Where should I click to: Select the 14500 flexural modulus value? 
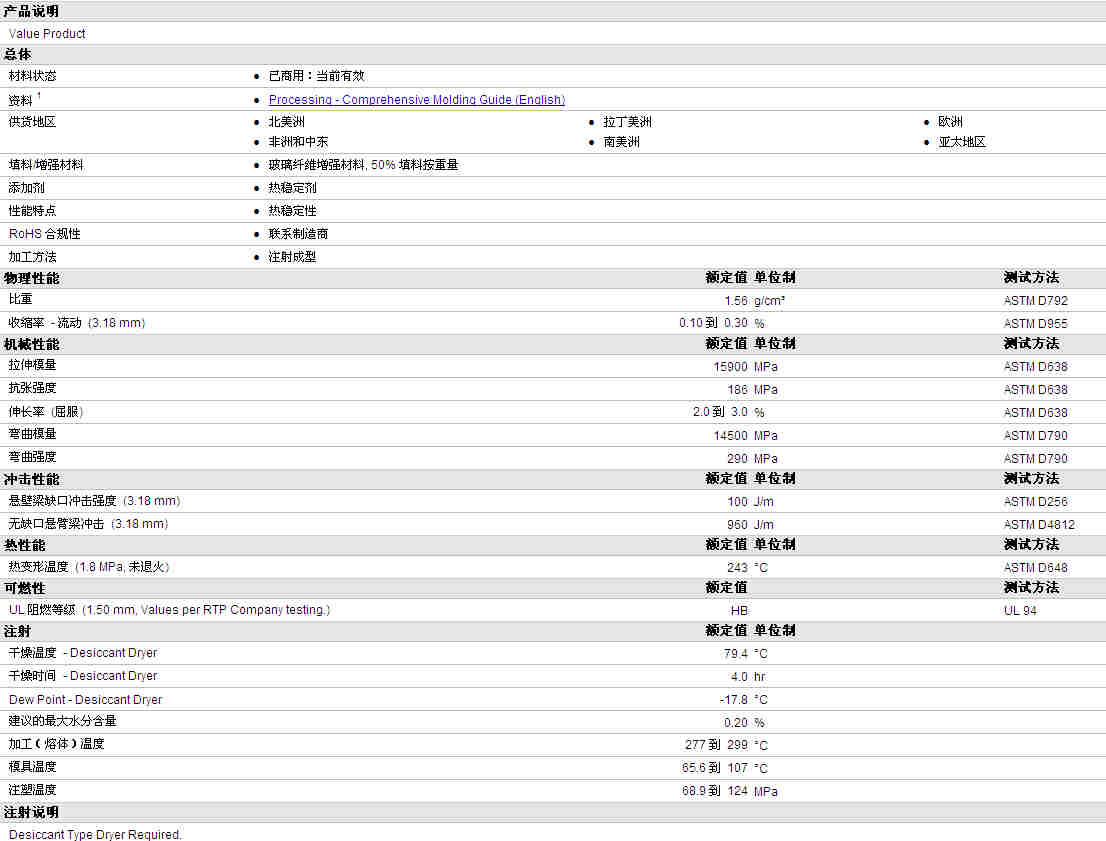tap(730, 435)
